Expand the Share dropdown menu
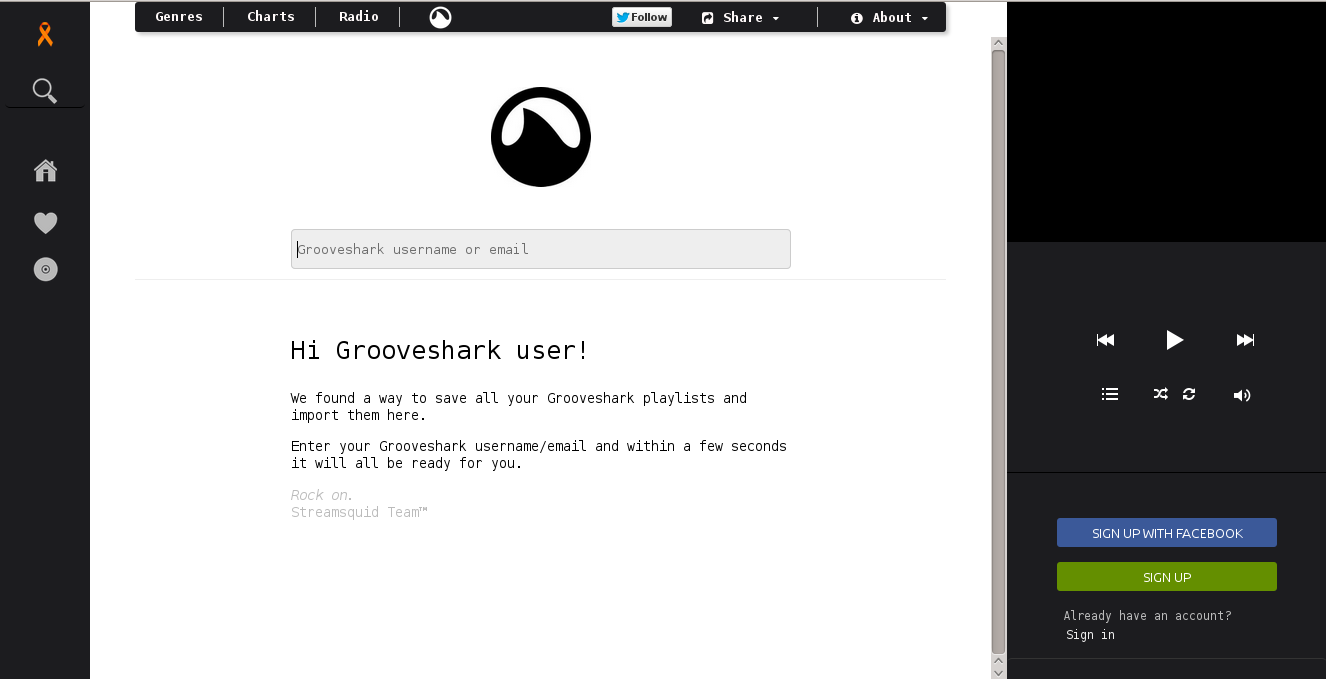1326x679 pixels. coord(741,17)
